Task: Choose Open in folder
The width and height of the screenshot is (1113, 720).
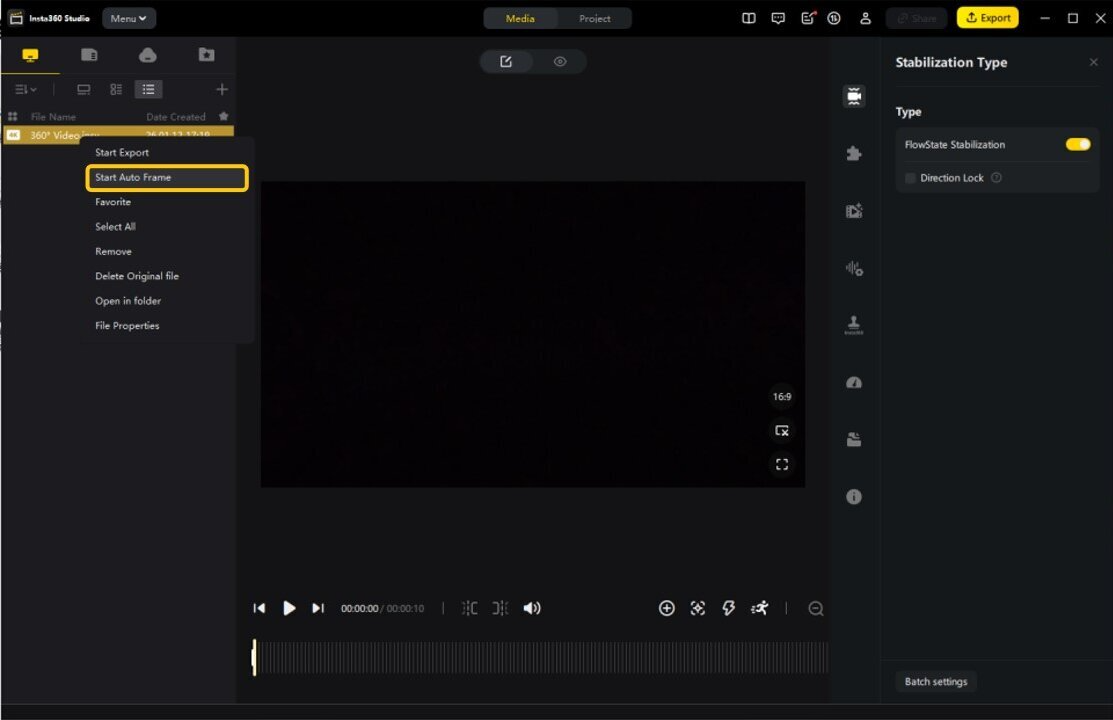Action: click(128, 301)
